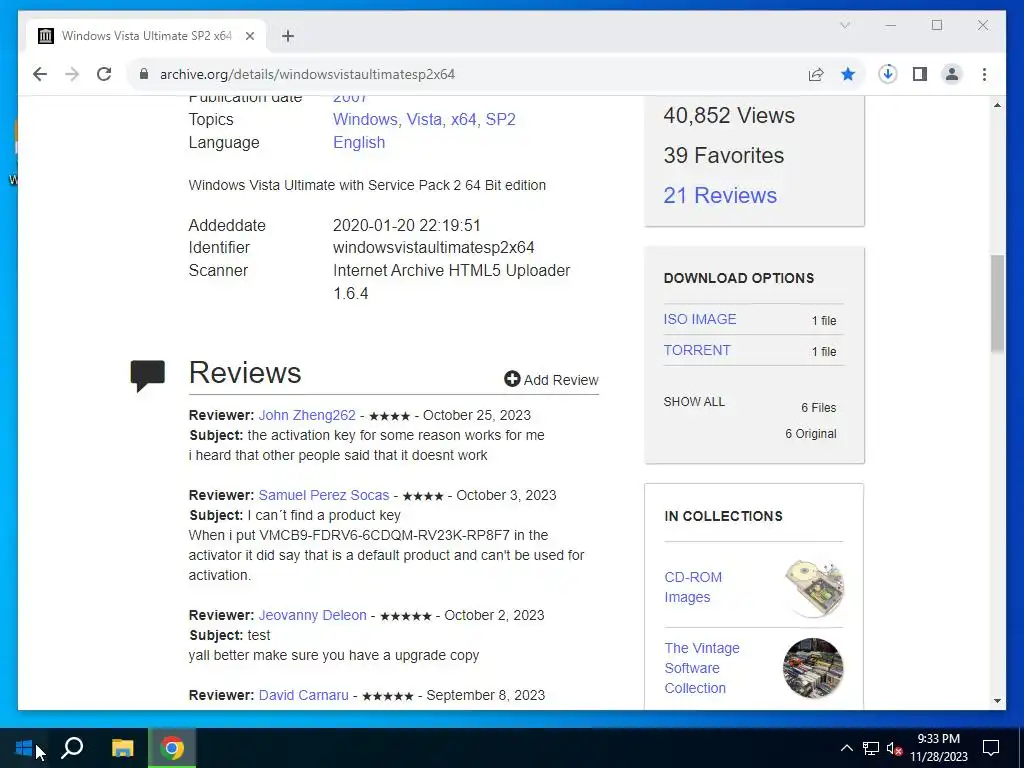The width and height of the screenshot is (1024, 768).
Task: Click the 40,852 Views count
Action: (729, 116)
